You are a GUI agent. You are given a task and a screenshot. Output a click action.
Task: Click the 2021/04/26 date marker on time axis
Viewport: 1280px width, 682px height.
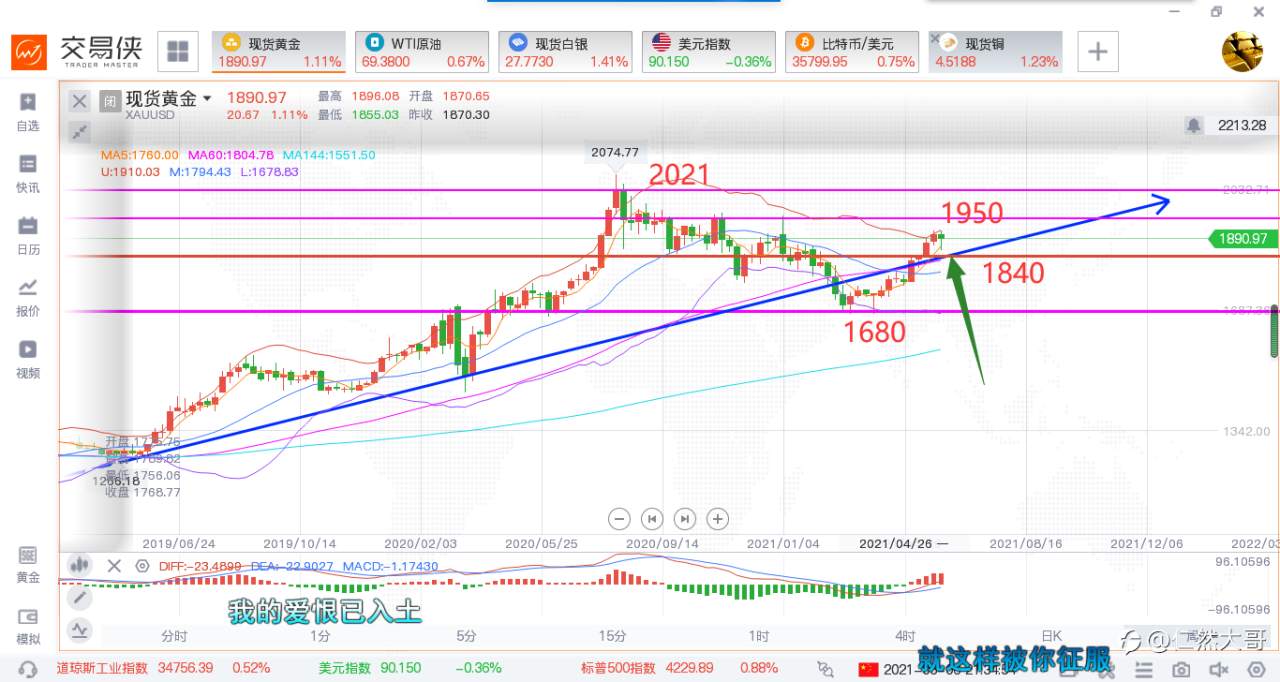(898, 543)
